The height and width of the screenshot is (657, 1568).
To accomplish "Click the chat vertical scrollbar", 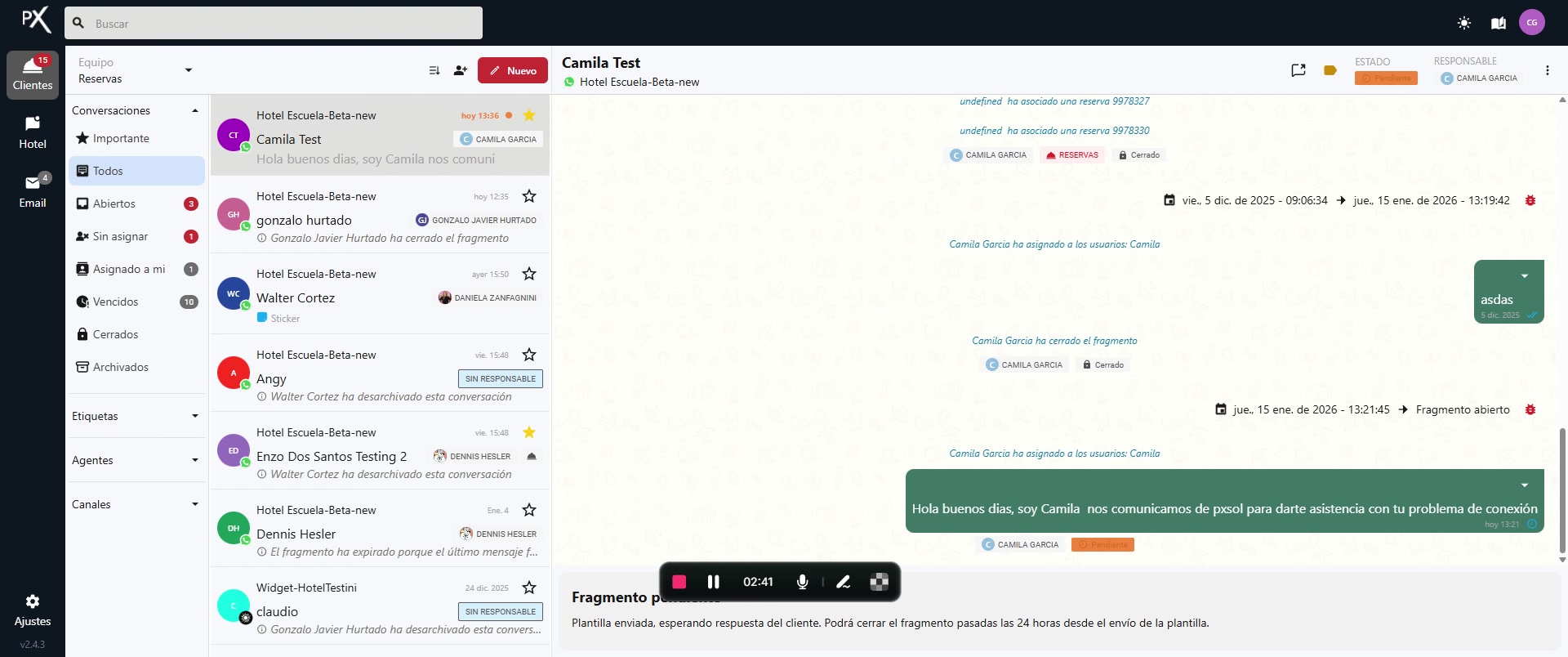I will coord(1561,490).
